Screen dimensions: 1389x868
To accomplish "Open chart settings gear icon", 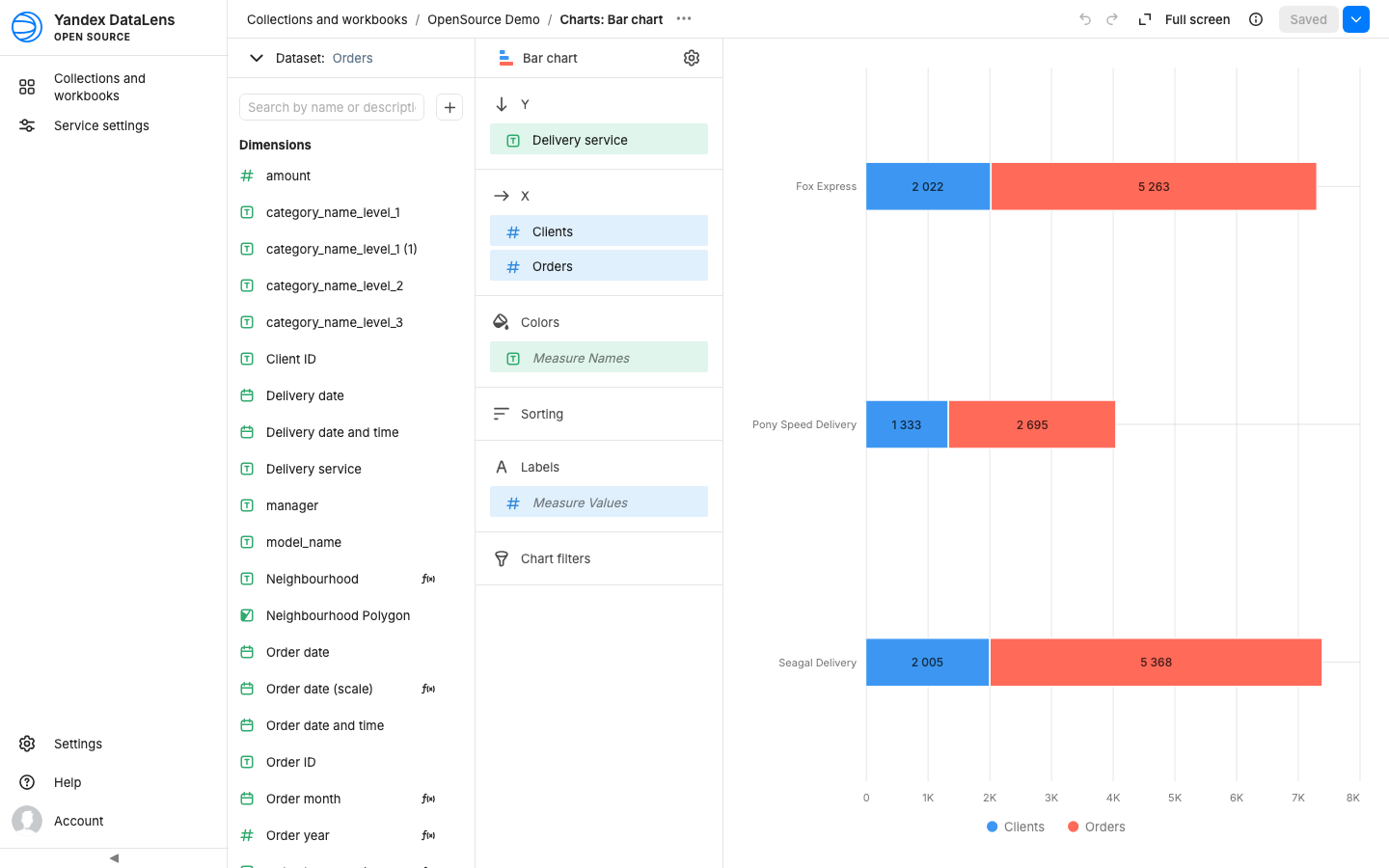I will [692, 58].
